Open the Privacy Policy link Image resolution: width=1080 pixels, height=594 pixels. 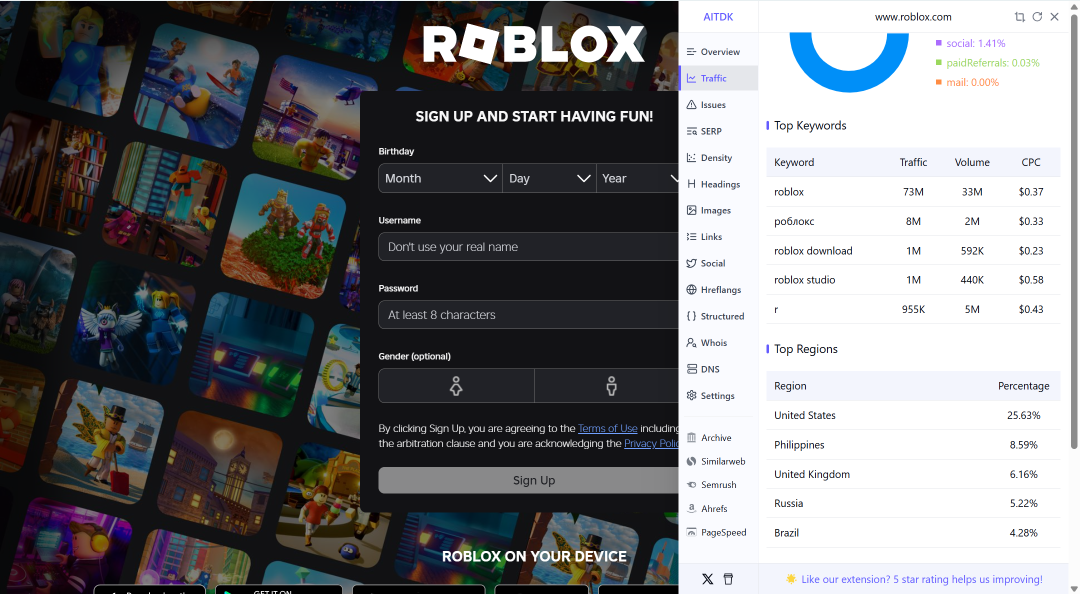pos(651,444)
